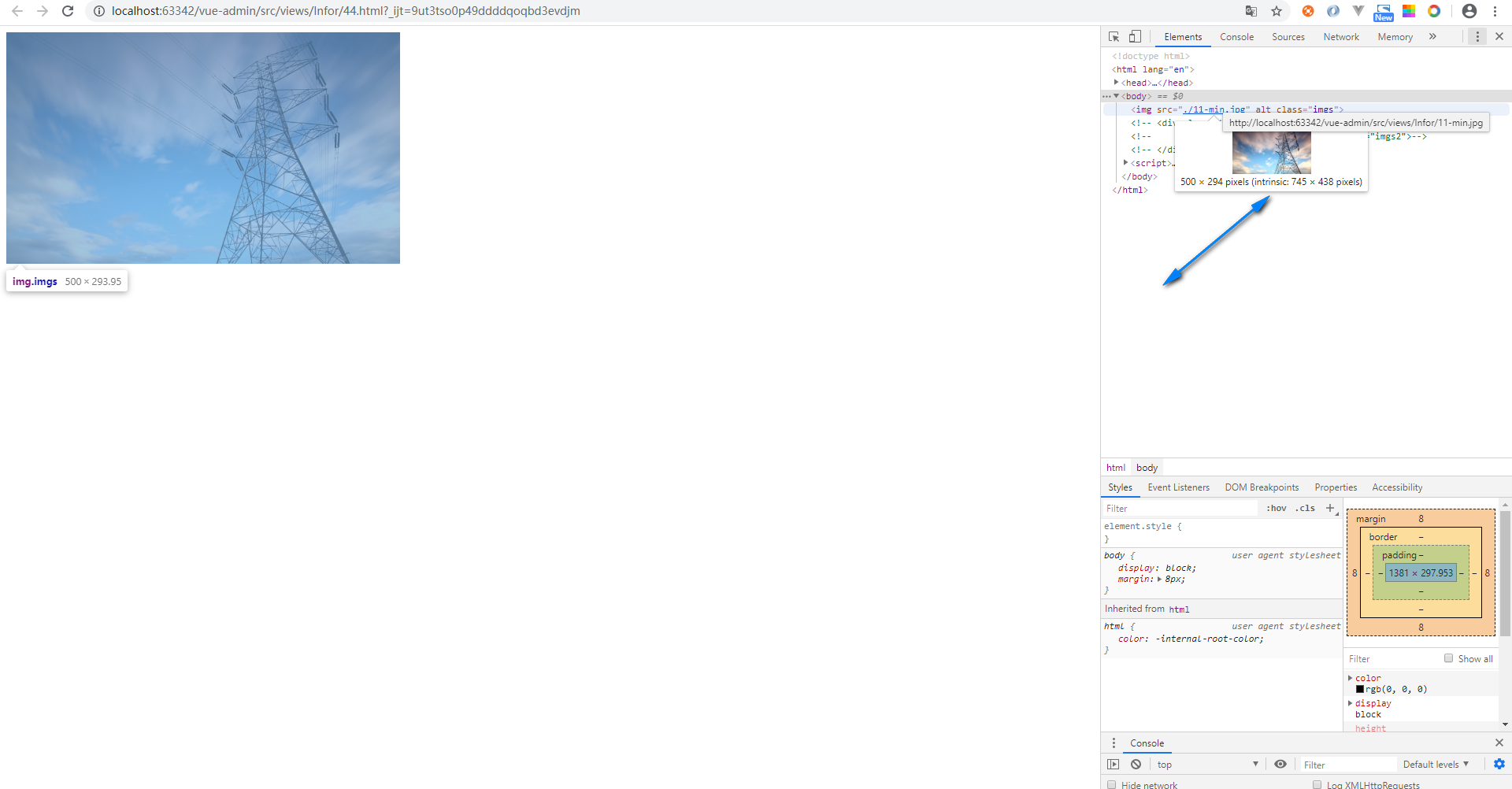Open the Chrome main menu dots
Image resolution: width=1512 pixels, height=789 pixels.
(1495, 11)
